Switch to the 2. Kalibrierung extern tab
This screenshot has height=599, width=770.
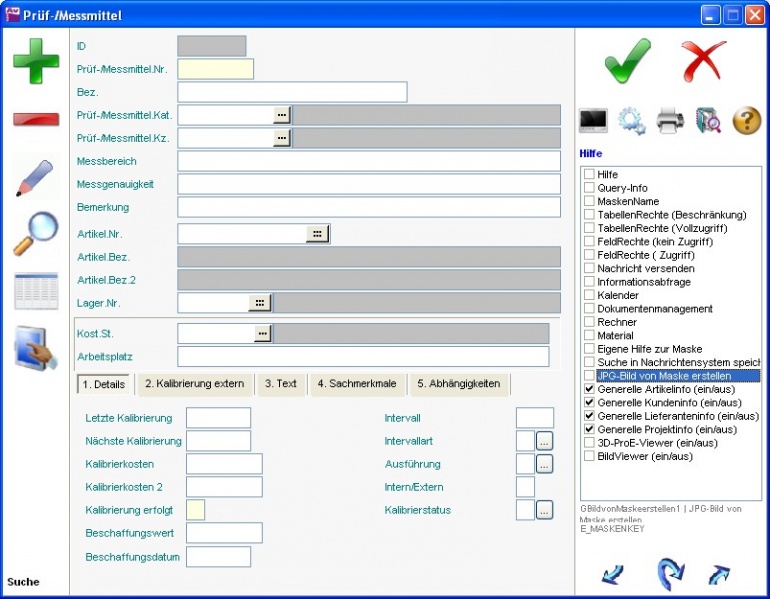click(x=194, y=384)
